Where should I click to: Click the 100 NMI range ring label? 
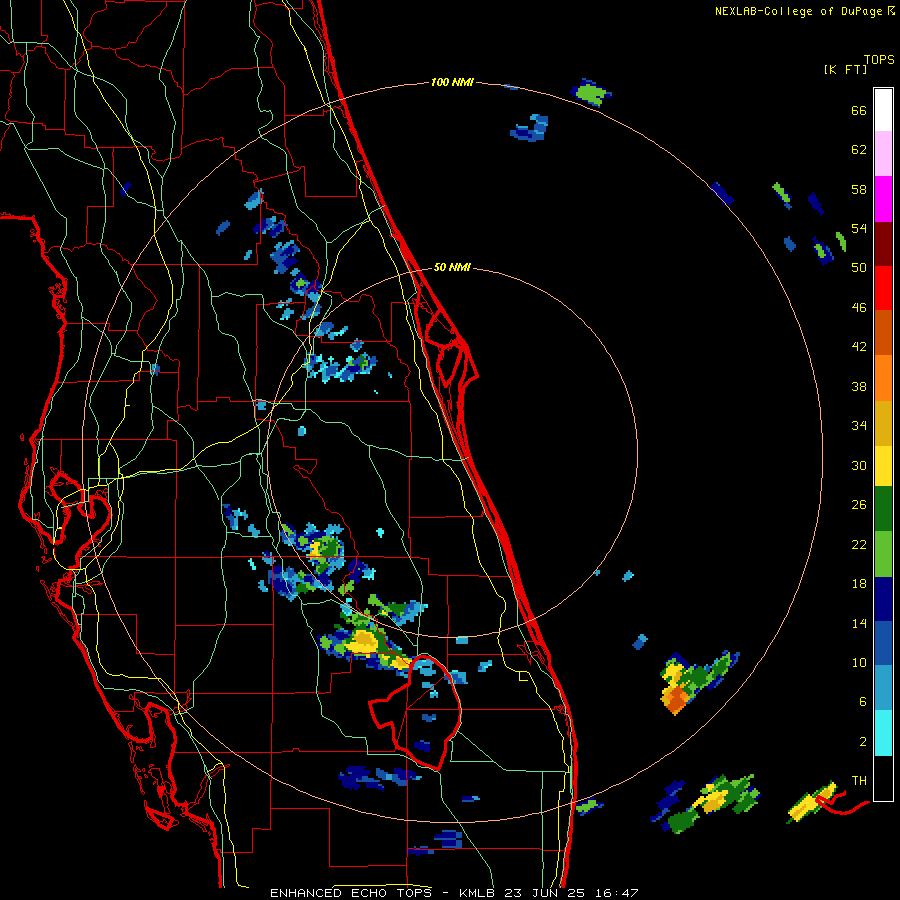click(x=452, y=83)
